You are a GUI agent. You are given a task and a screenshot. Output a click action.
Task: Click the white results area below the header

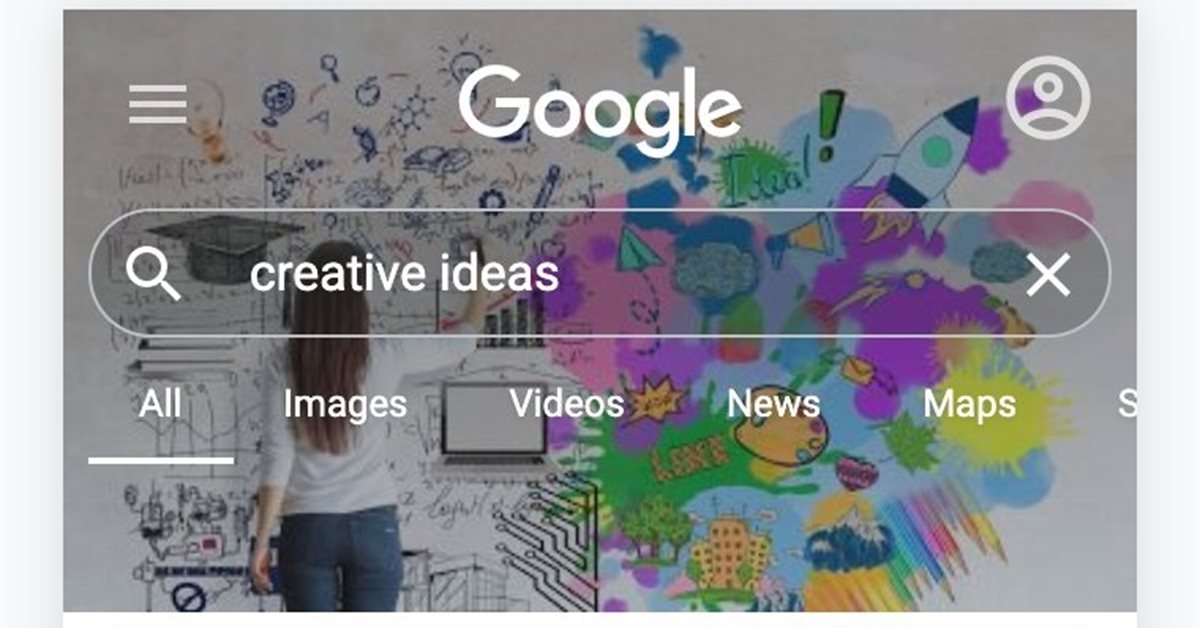600,620
